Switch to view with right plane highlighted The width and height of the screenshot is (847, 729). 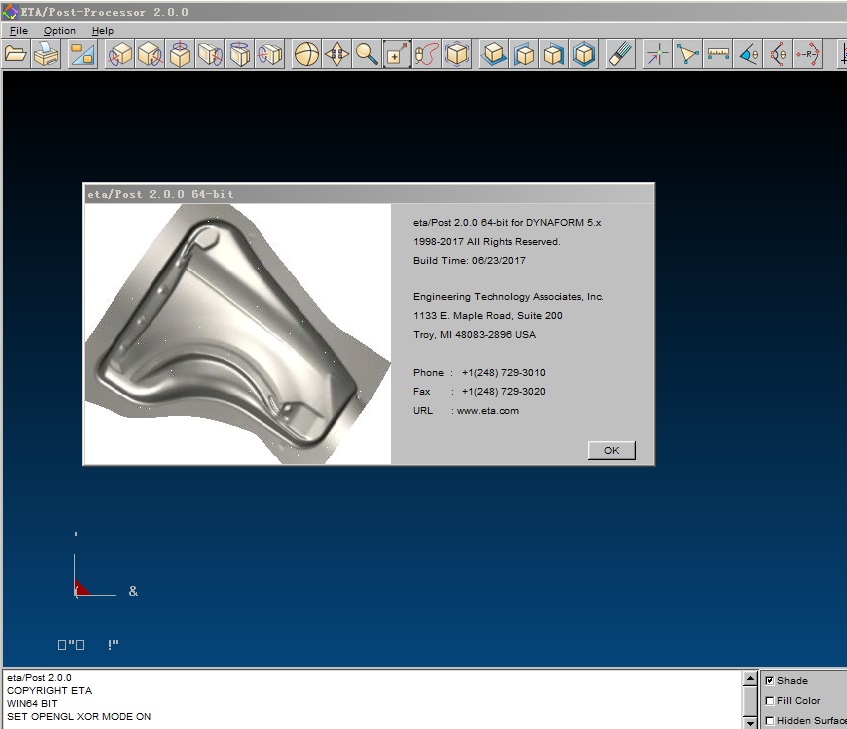tap(554, 54)
